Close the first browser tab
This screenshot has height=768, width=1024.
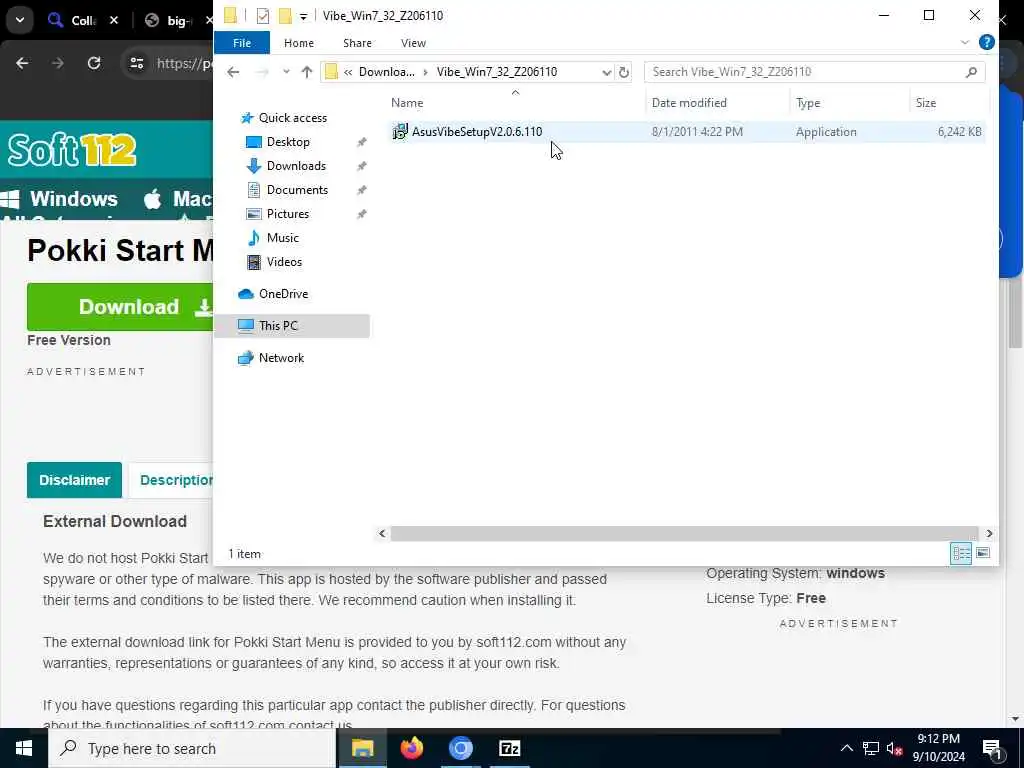pyautogui.click(x=114, y=20)
